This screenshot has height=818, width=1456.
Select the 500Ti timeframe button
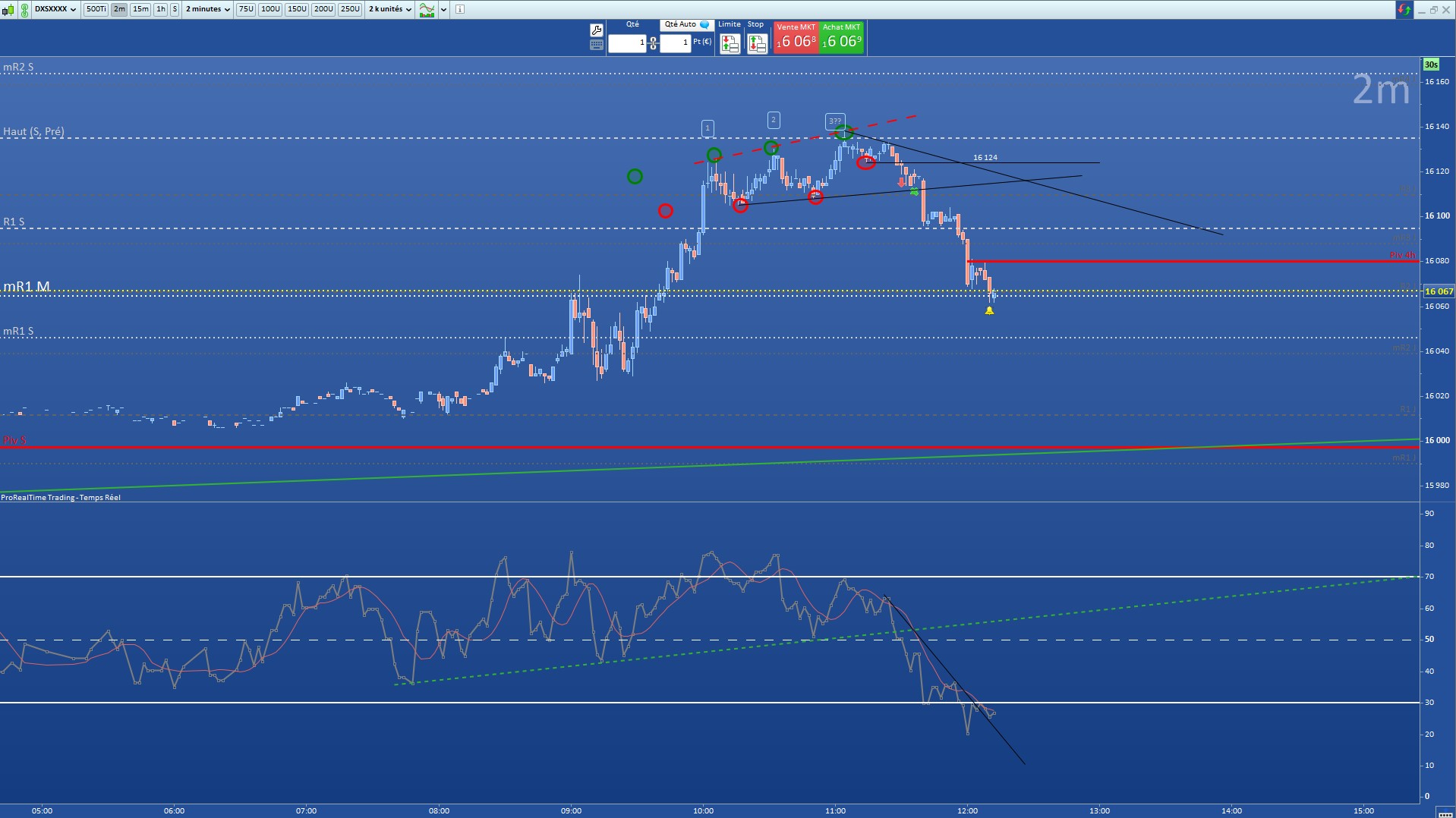[96, 9]
